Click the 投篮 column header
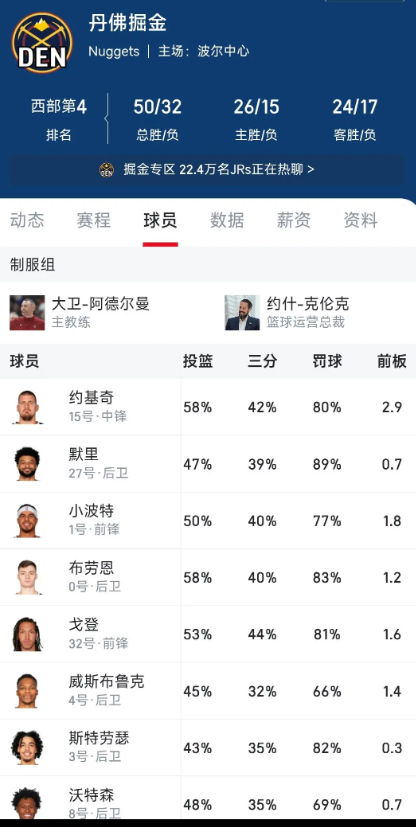 tap(198, 361)
